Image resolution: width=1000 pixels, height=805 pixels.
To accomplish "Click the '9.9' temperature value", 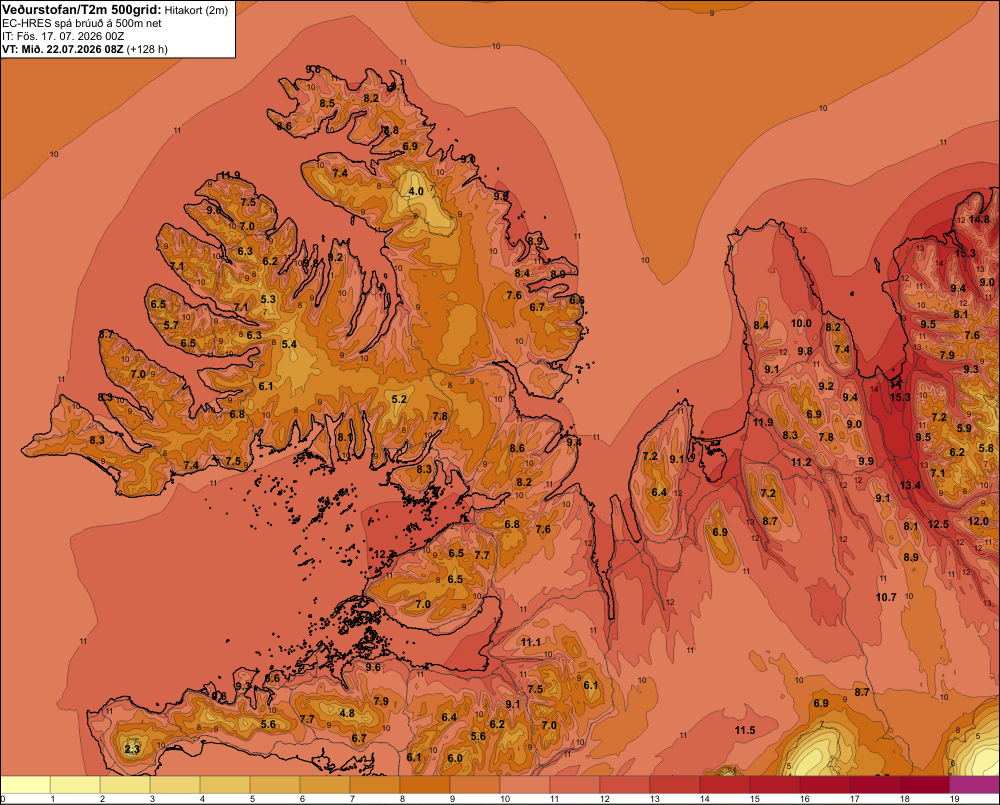I will pyautogui.click(x=865, y=461).
